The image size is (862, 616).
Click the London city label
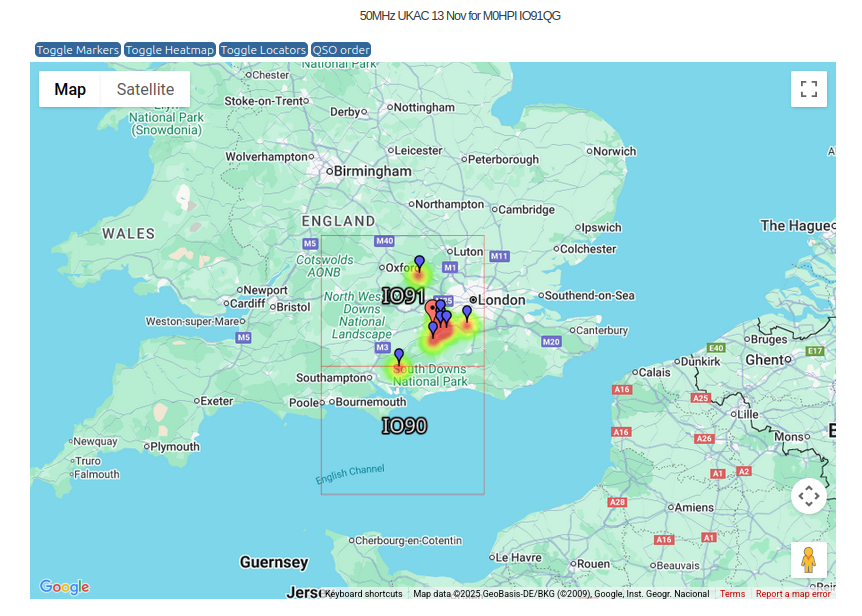pos(501,300)
